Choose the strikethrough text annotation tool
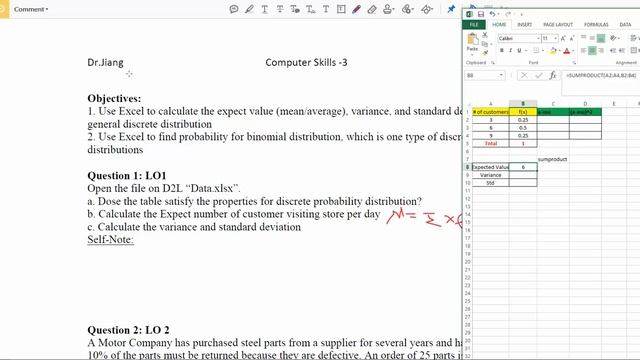640x360 pixels. [x=280, y=9]
